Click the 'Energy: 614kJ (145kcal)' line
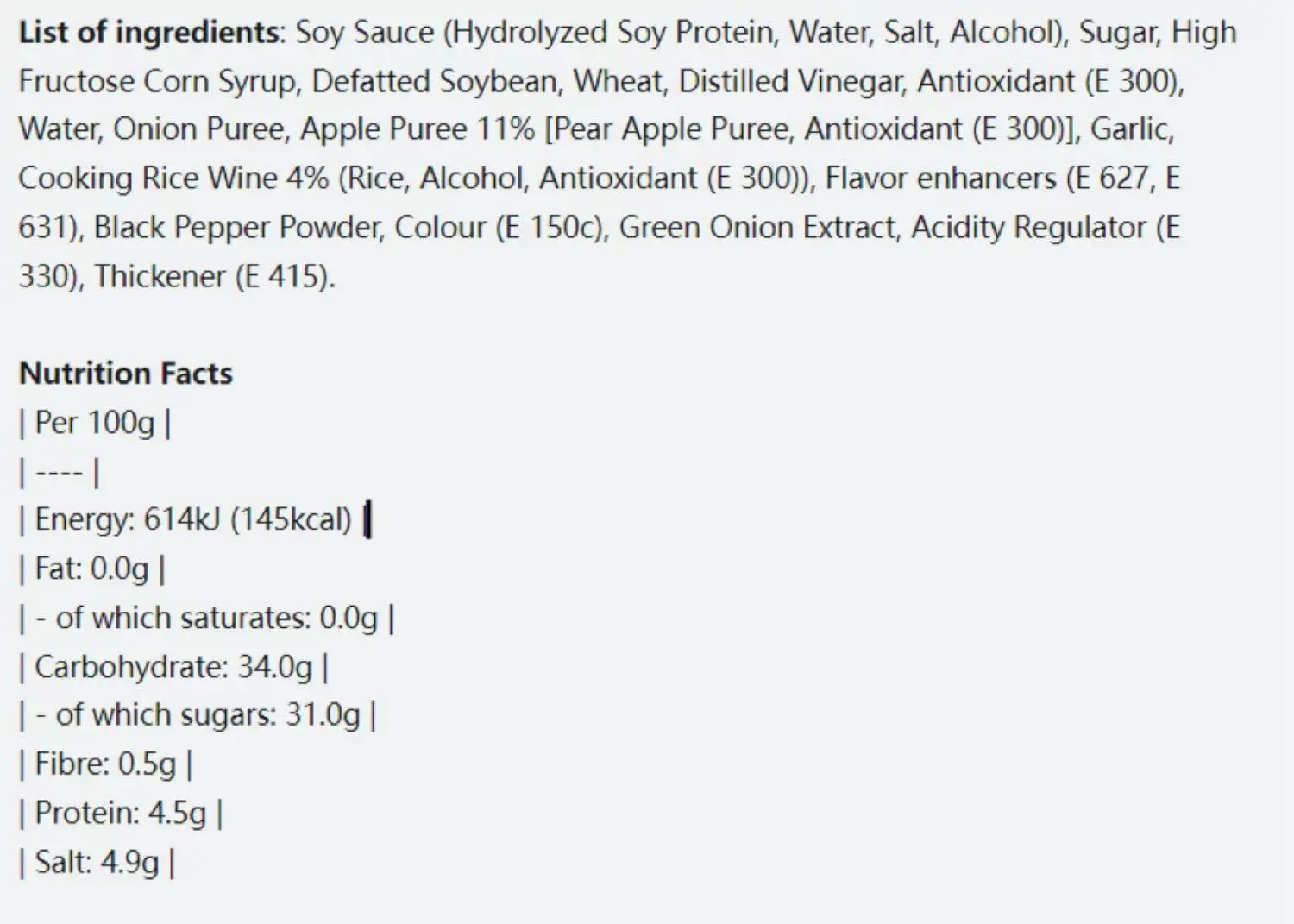 (x=192, y=520)
